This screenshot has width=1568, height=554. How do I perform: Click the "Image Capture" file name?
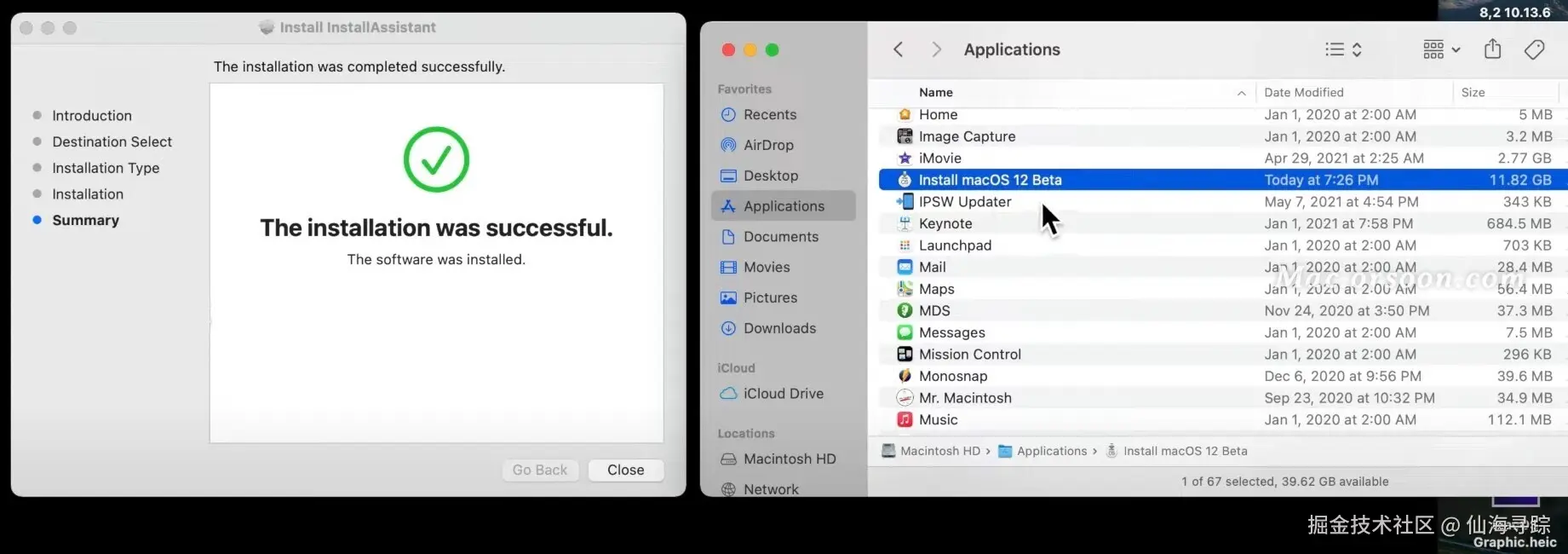coord(967,136)
